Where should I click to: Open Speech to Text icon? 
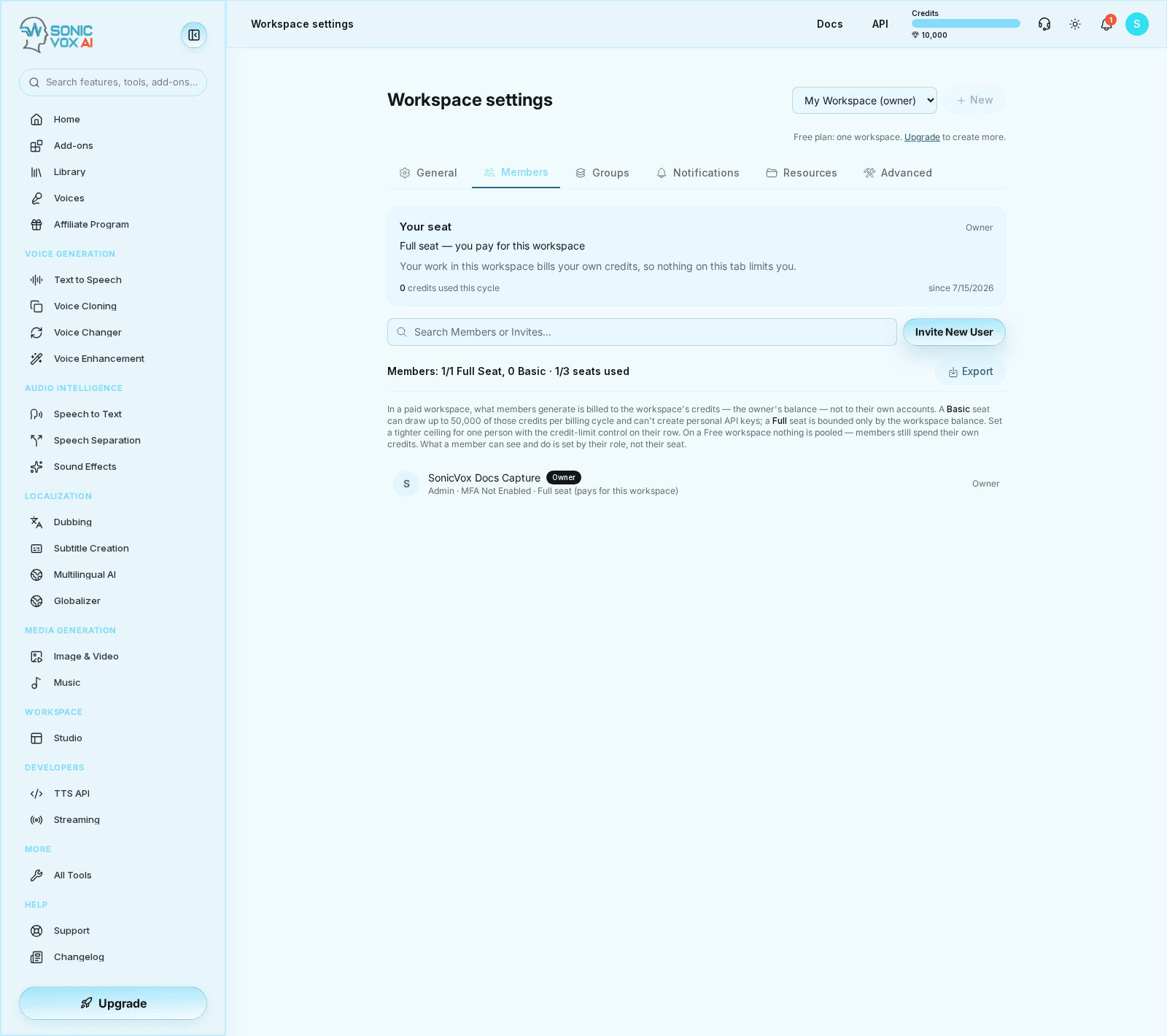pos(36,414)
